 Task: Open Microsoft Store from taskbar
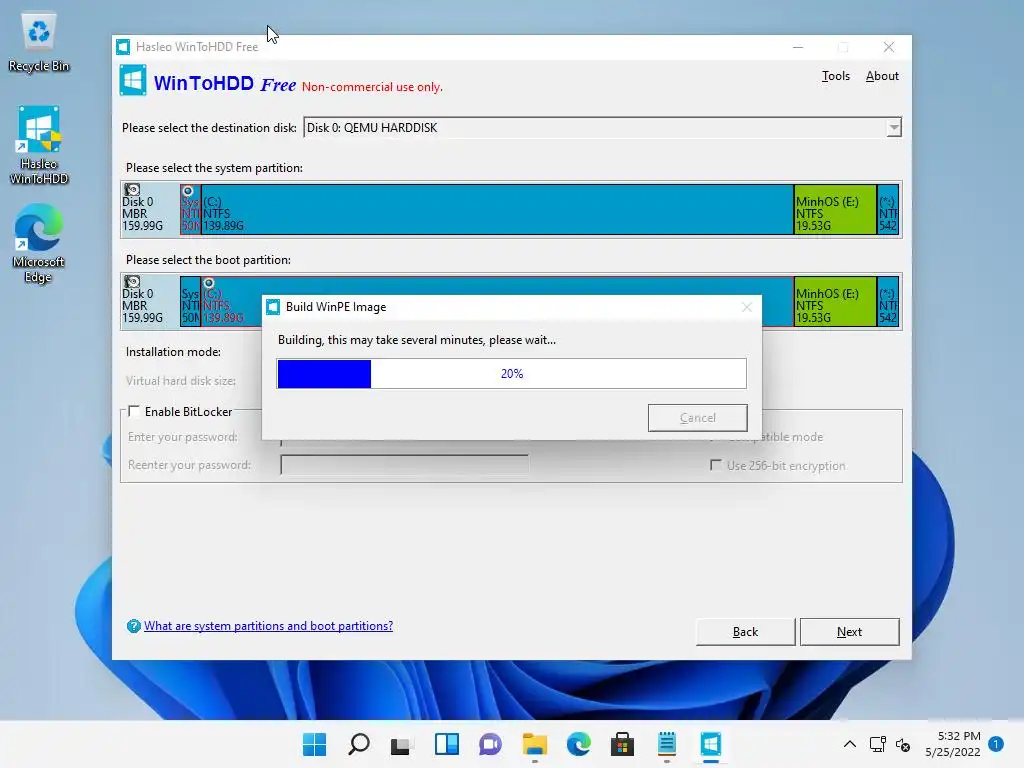point(622,744)
